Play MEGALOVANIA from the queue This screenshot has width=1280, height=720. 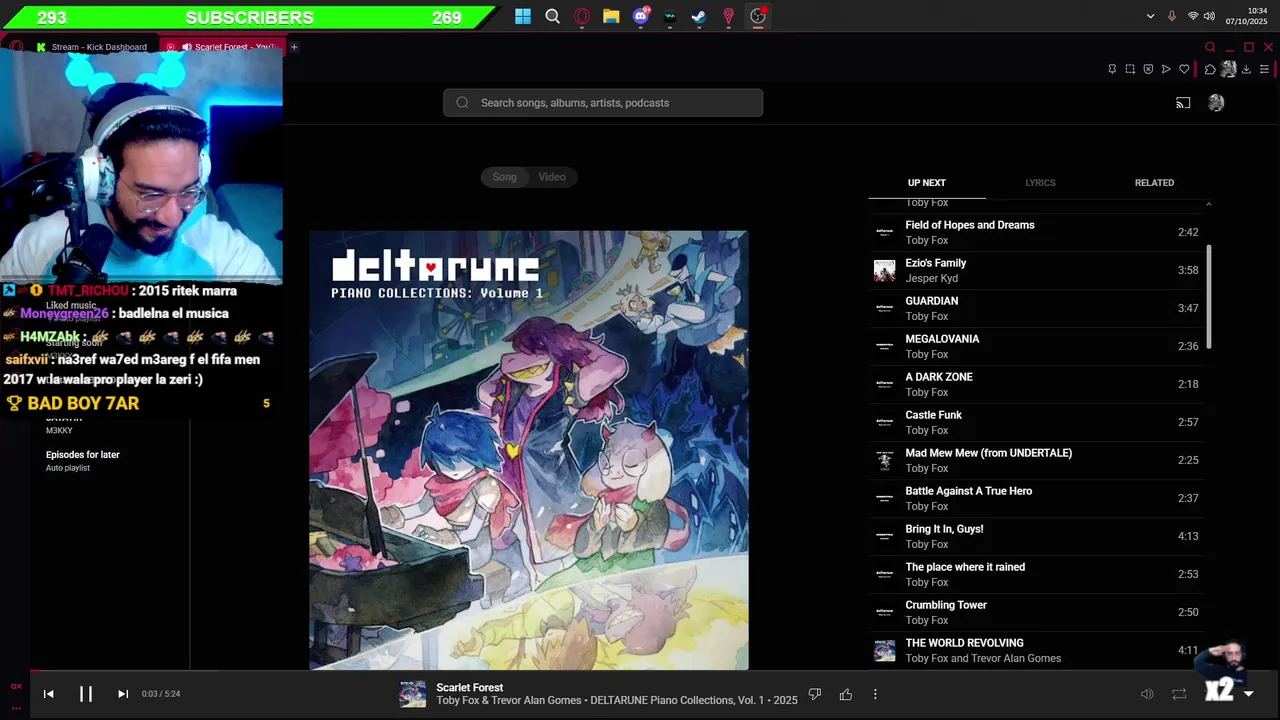click(x=1036, y=346)
